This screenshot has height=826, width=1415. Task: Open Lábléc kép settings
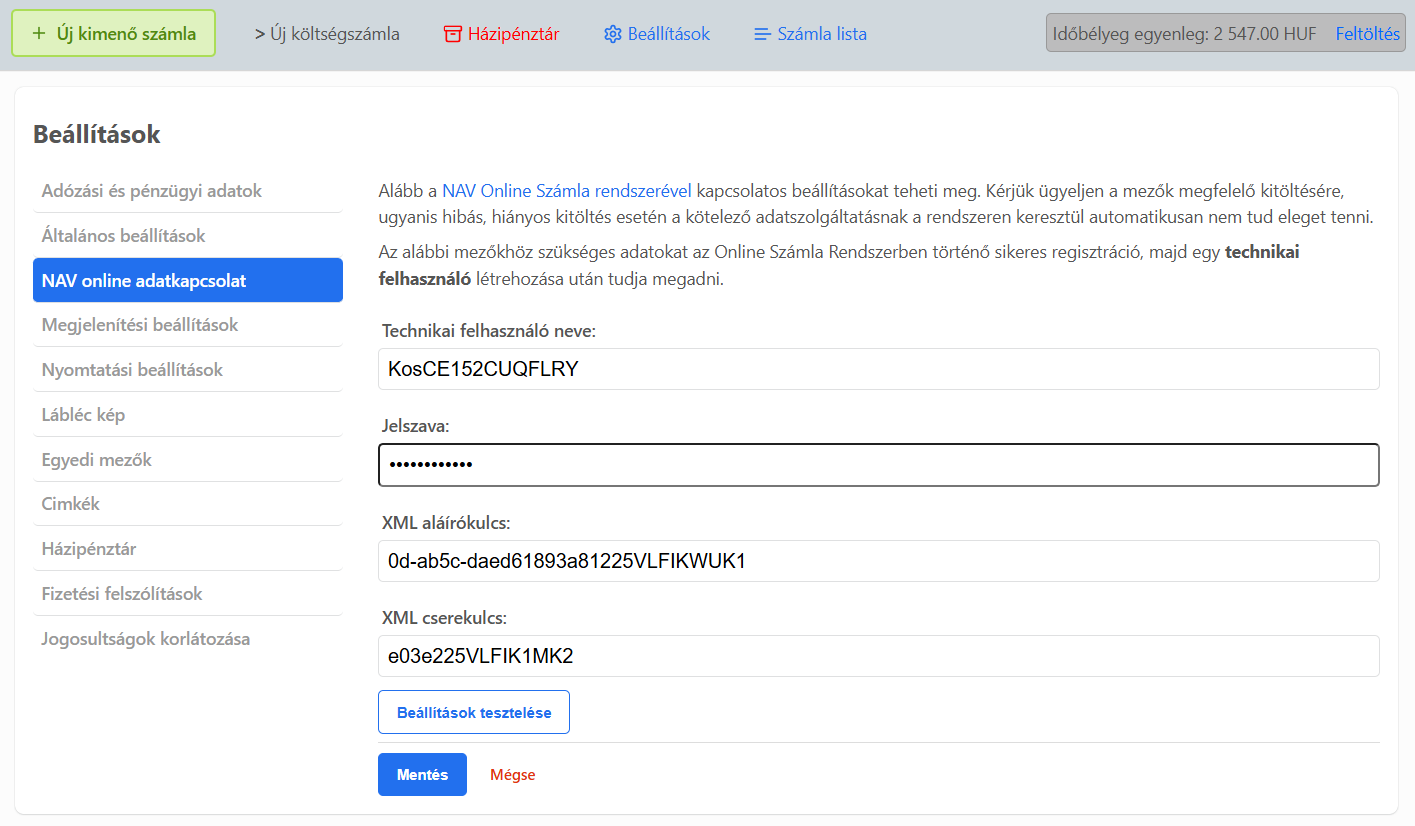[x=84, y=415]
